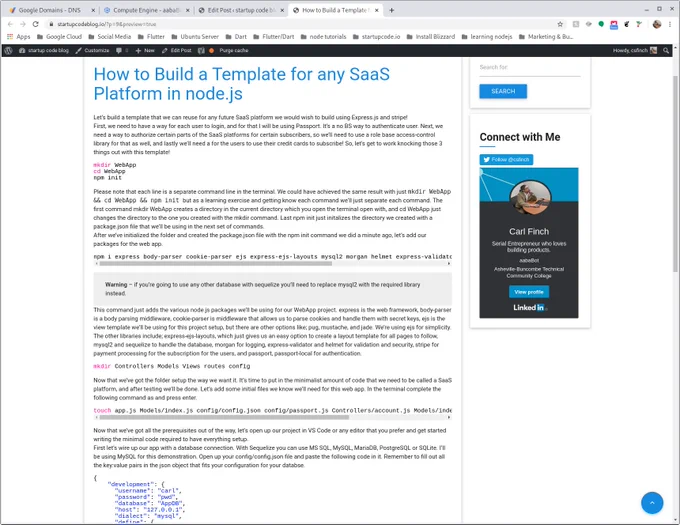
Task: Open Social Media bookmarks folder
Action: point(110,37)
